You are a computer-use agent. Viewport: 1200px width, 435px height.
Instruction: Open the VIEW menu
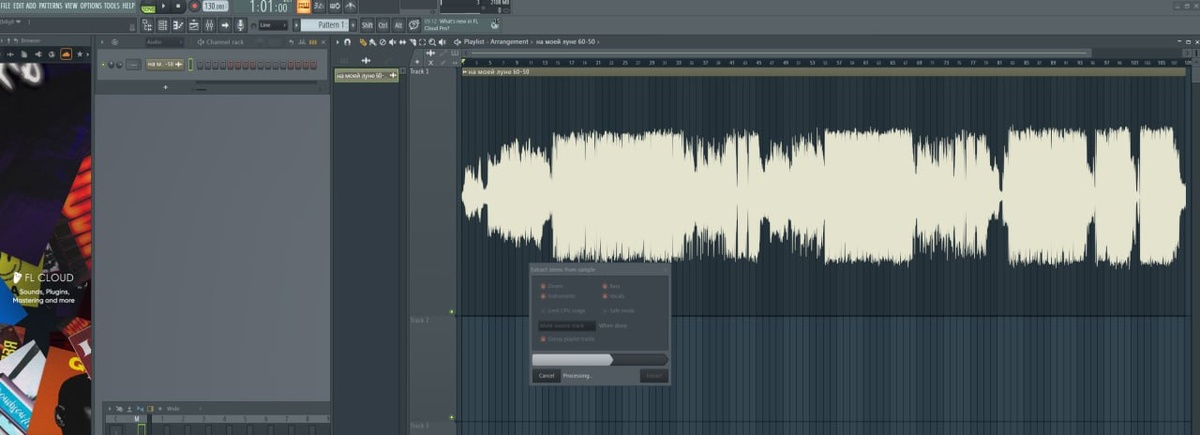(71, 6)
